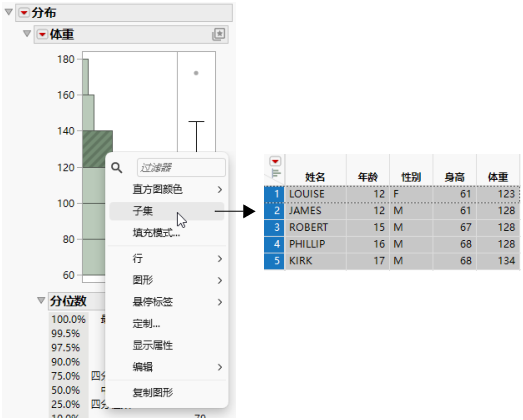
Task: Expand the 悬停标签 submenu arrow
Action: click(x=219, y=302)
